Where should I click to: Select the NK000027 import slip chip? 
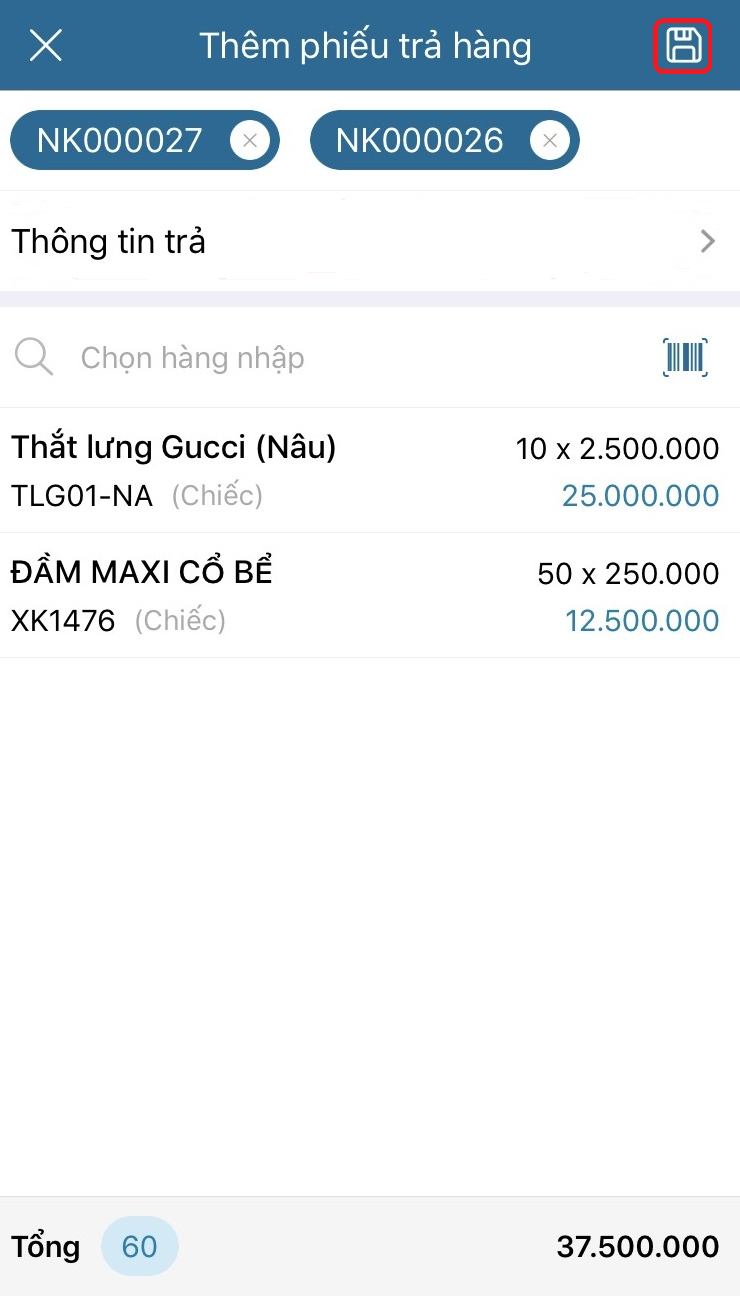coord(120,141)
